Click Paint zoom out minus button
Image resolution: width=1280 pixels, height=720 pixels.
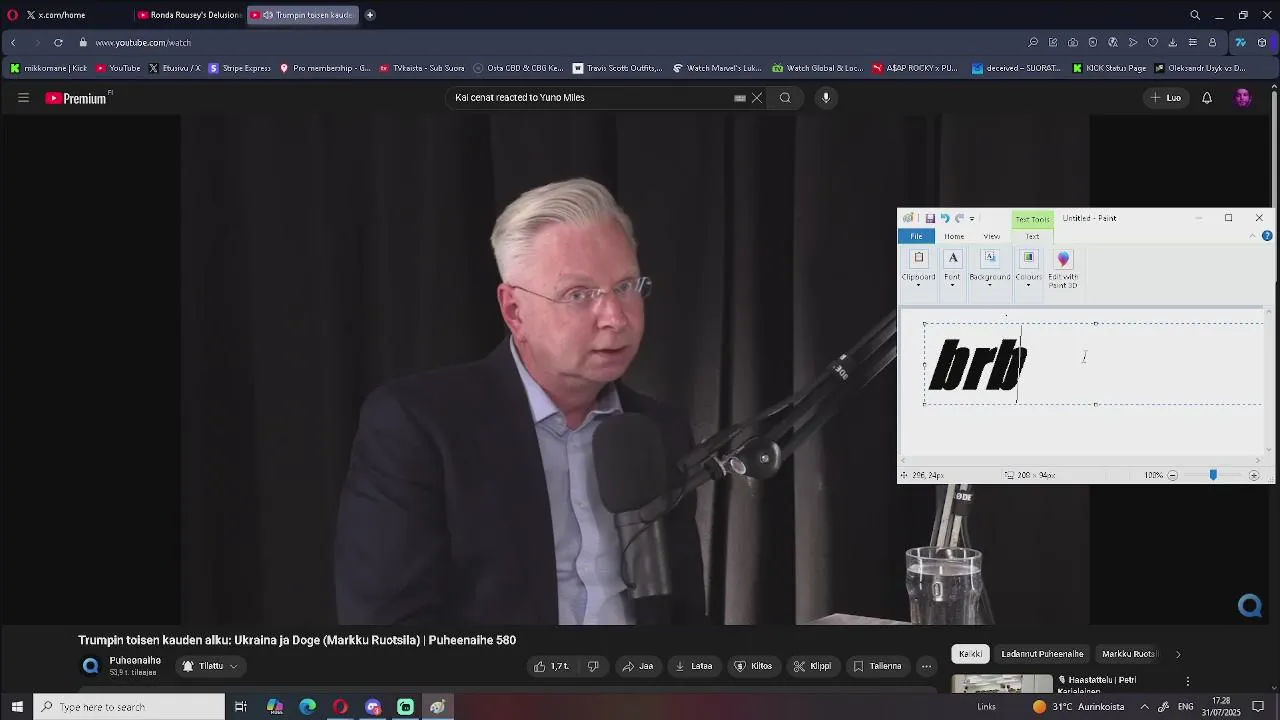1172,475
